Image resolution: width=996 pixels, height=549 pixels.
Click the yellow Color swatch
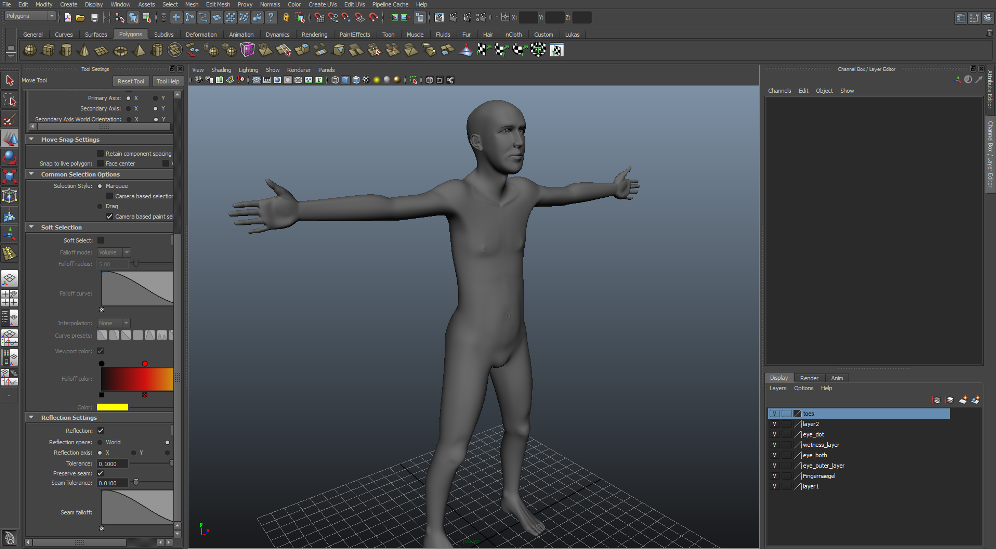coord(112,406)
